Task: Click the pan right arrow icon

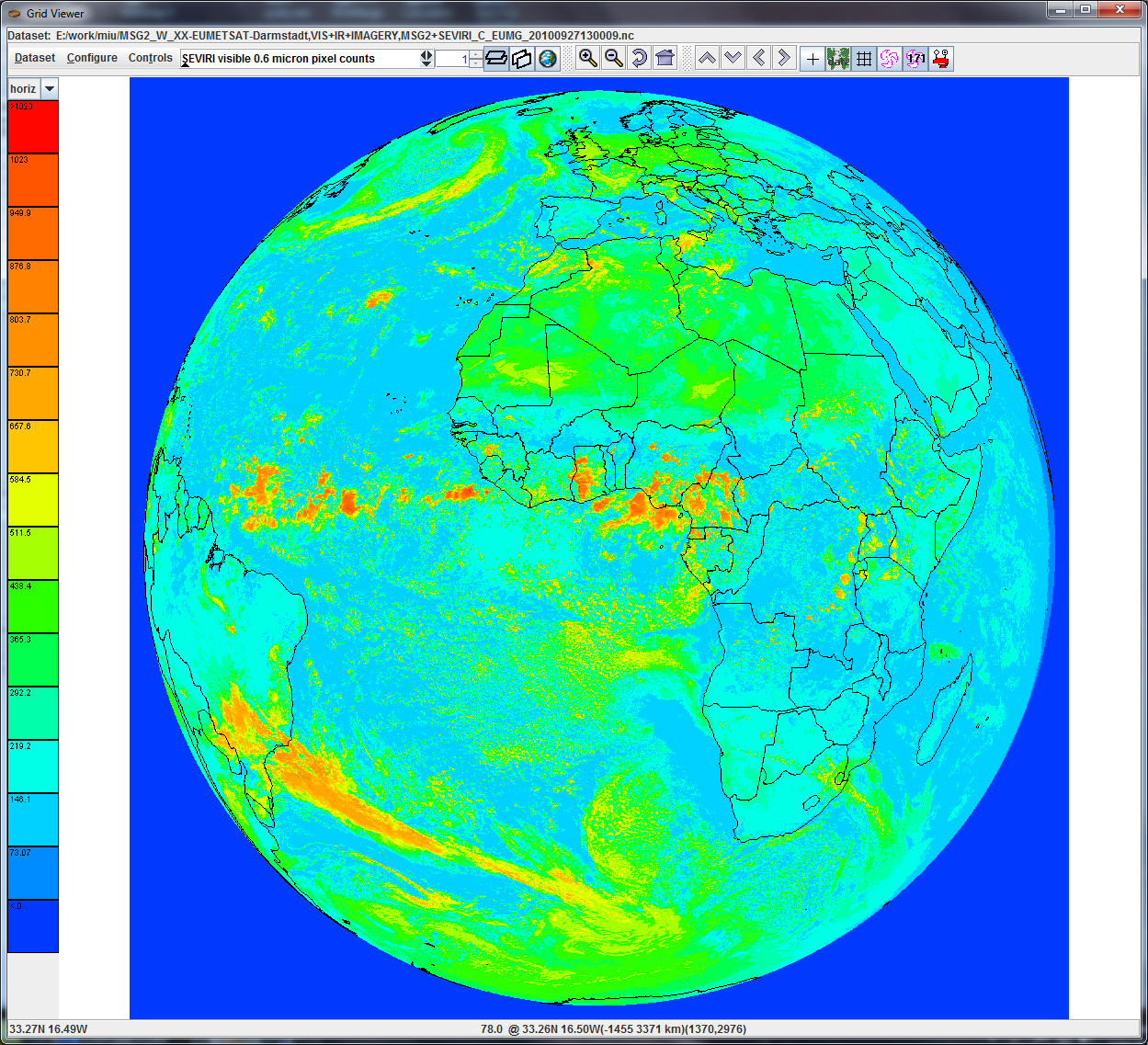Action: 784,59
